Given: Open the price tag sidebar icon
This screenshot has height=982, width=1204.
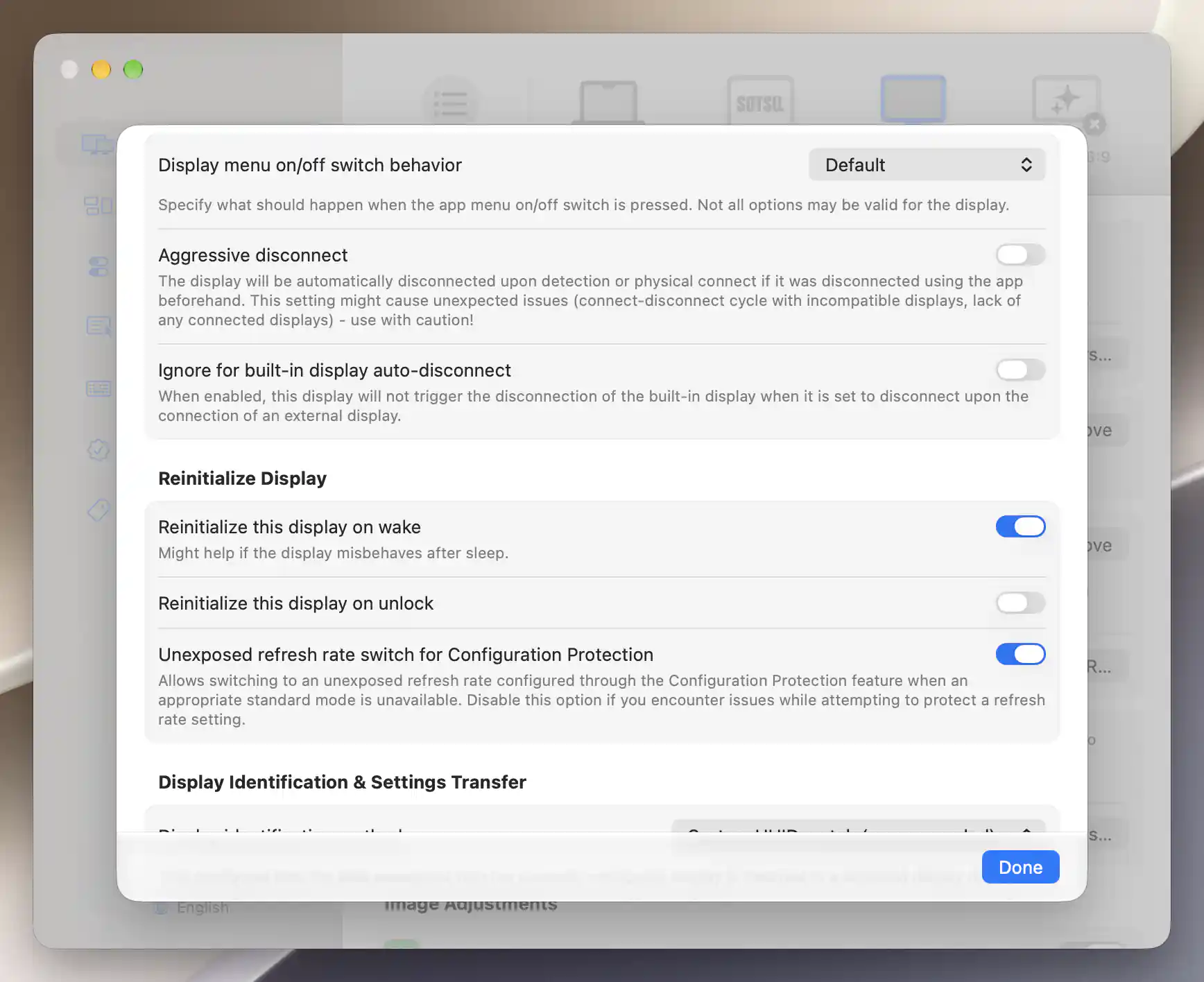Looking at the screenshot, I should 98,510.
